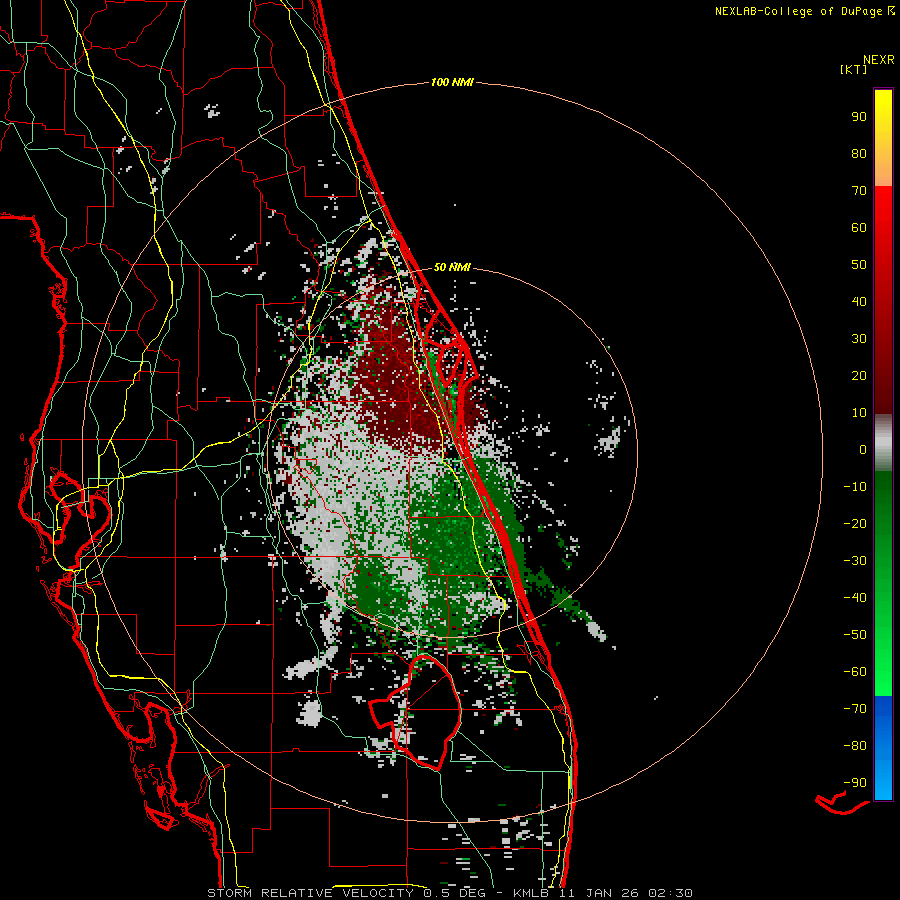Image resolution: width=900 pixels, height=900 pixels.
Task: Click the -90 knot scale label
Action: click(855, 783)
